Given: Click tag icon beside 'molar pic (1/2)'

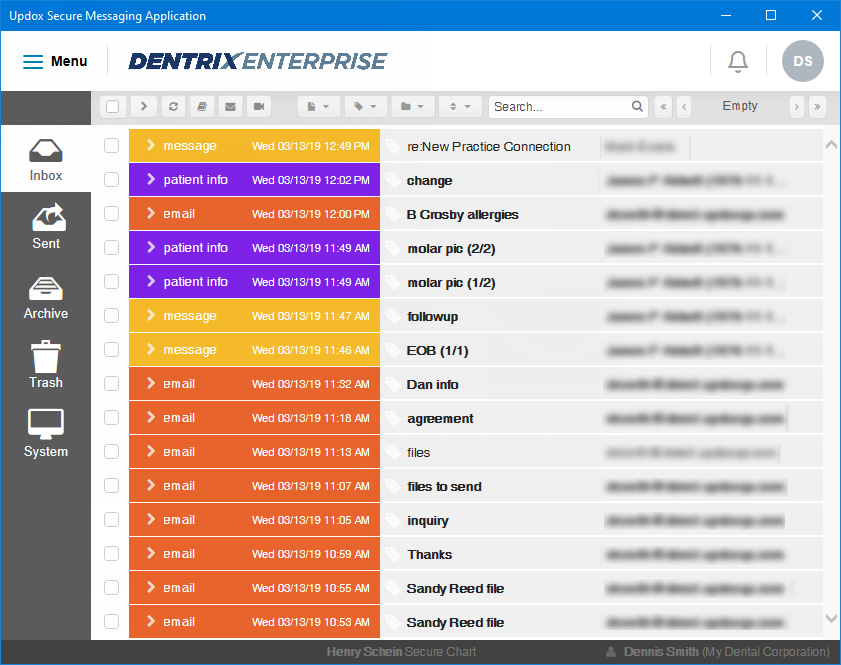Looking at the screenshot, I should click(393, 283).
